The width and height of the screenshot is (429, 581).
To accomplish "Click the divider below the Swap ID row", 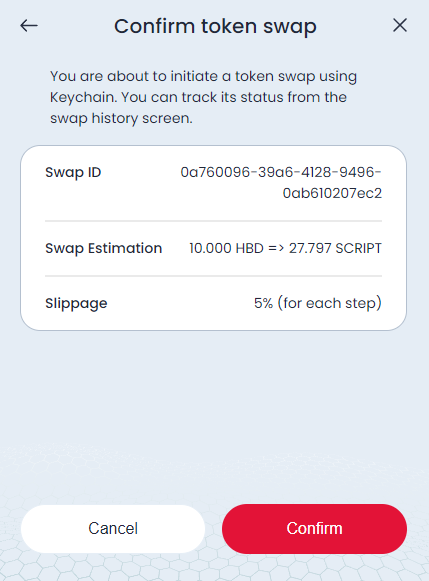I will (x=213, y=221).
